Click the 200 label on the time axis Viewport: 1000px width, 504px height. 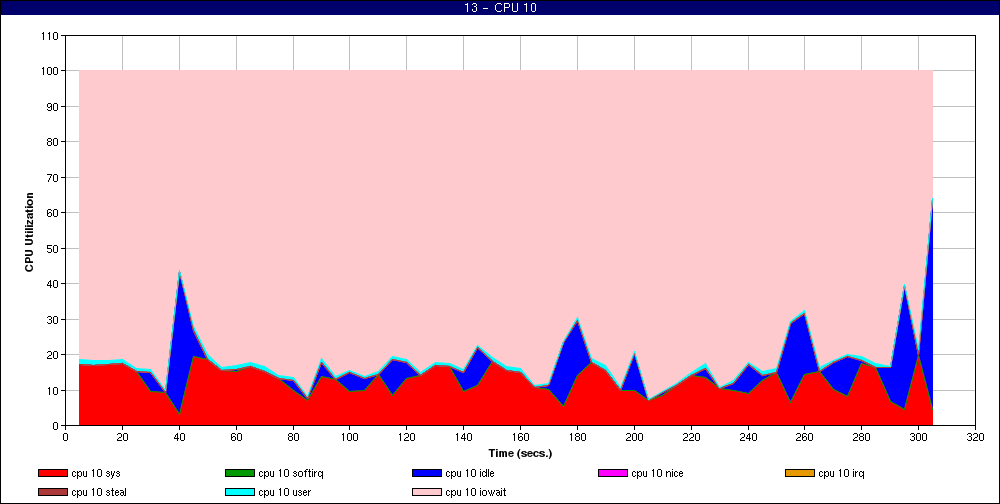634,437
